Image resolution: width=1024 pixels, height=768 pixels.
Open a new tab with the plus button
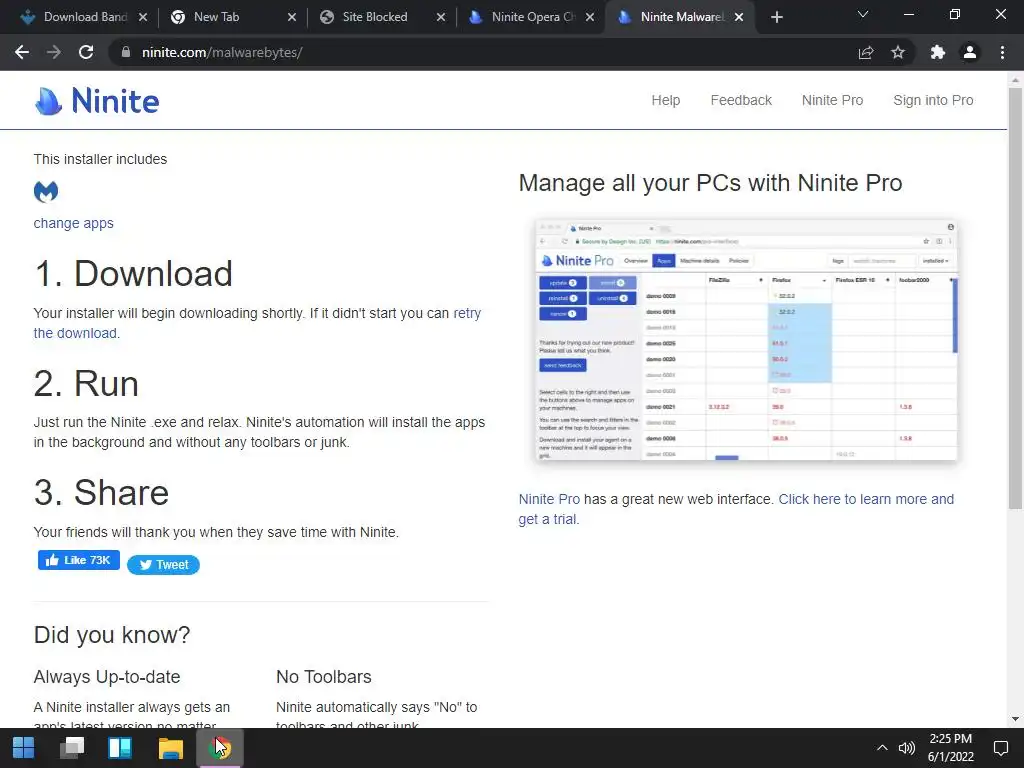[776, 17]
